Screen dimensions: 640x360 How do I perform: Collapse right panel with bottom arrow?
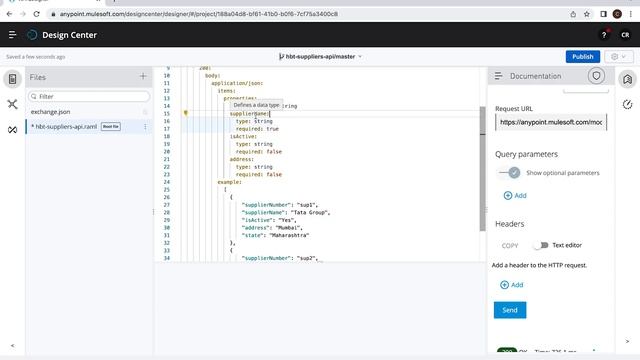[x=627, y=341]
